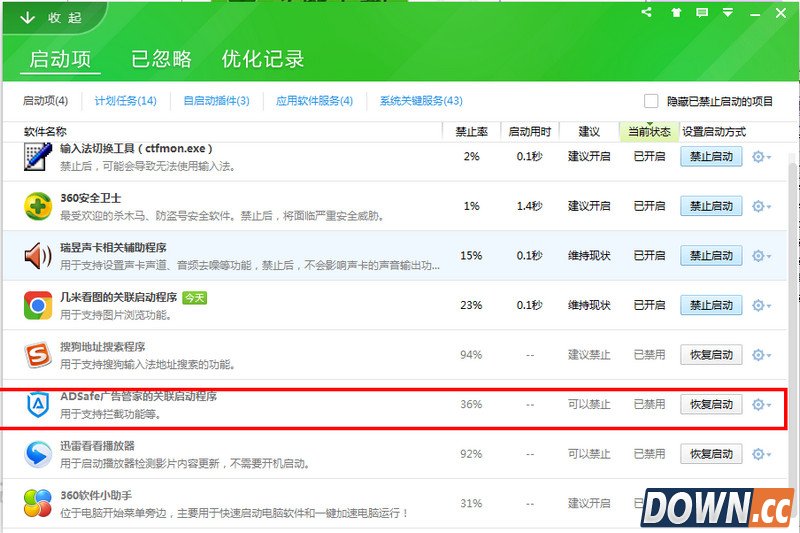Sort by 启动用时 column header
This screenshot has height=533, width=800.
coord(530,132)
